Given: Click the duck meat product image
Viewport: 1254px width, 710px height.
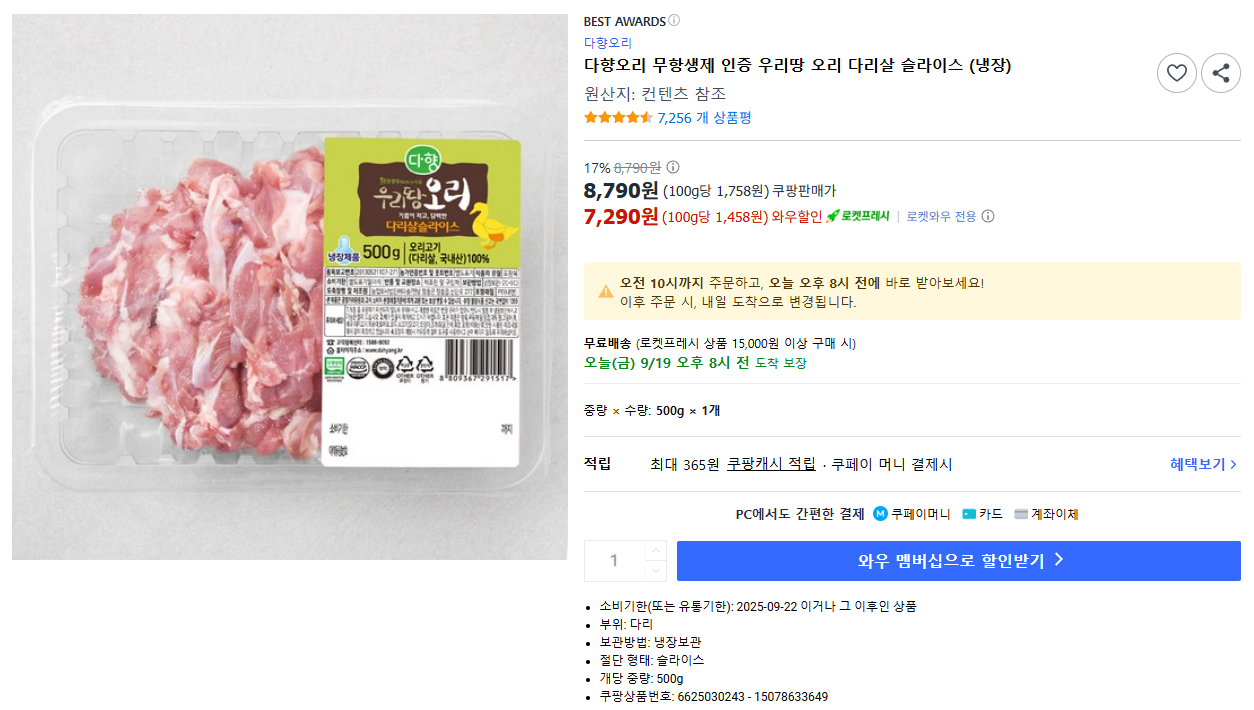Looking at the screenshot, I should point(290,287).
